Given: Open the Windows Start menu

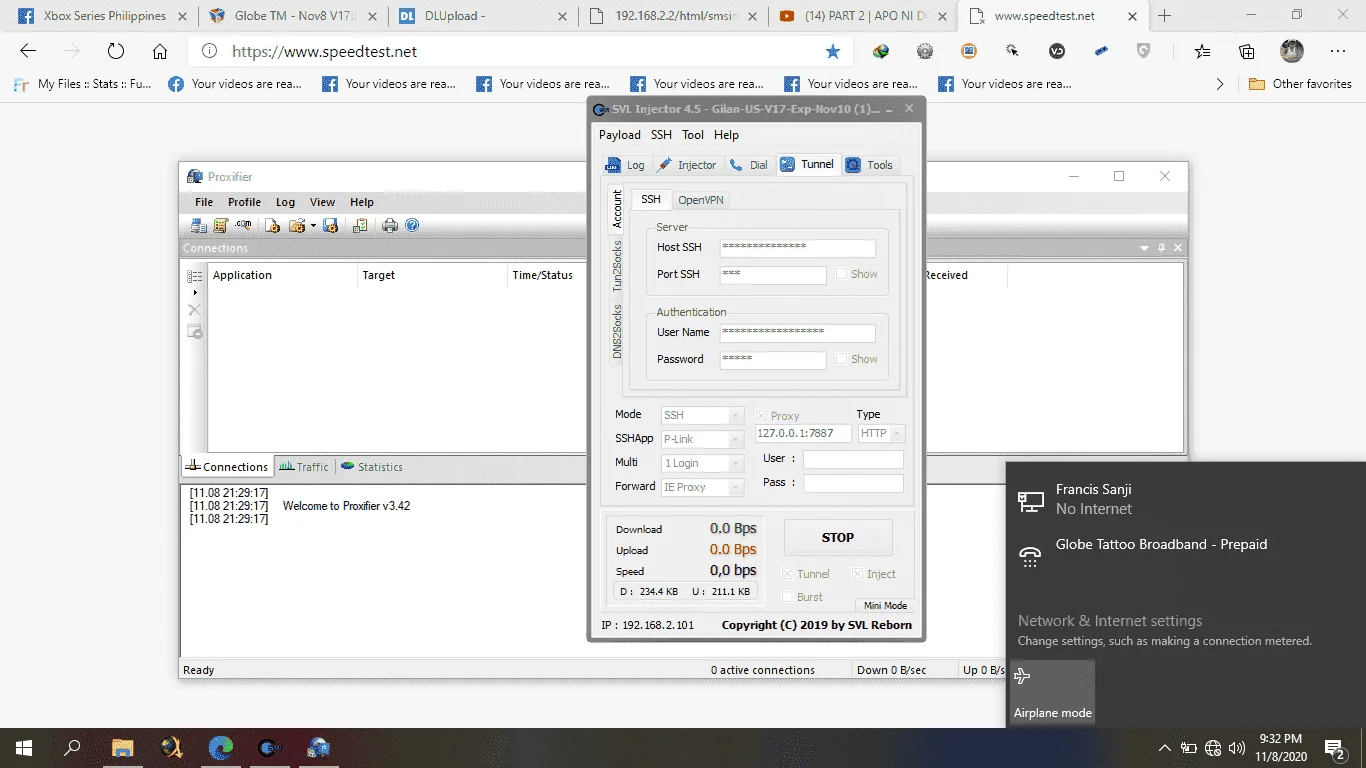Looking at the screenshot, I should click(x=24, y=748).
